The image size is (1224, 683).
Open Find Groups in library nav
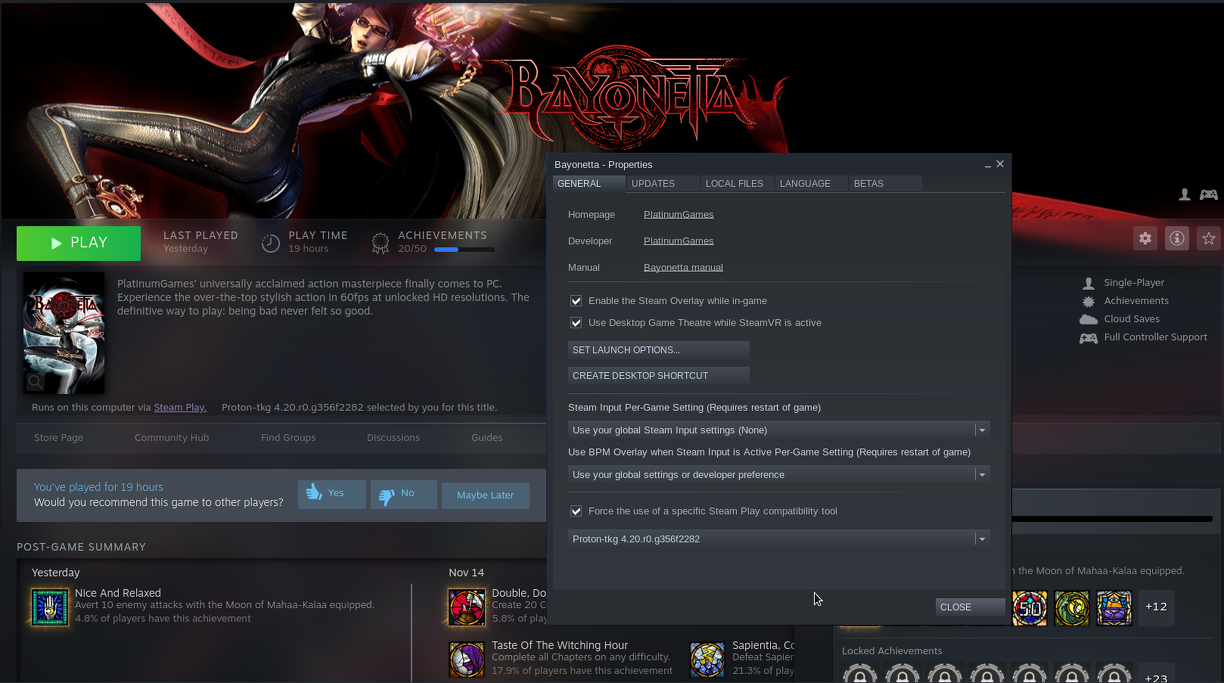pos(288,438)
